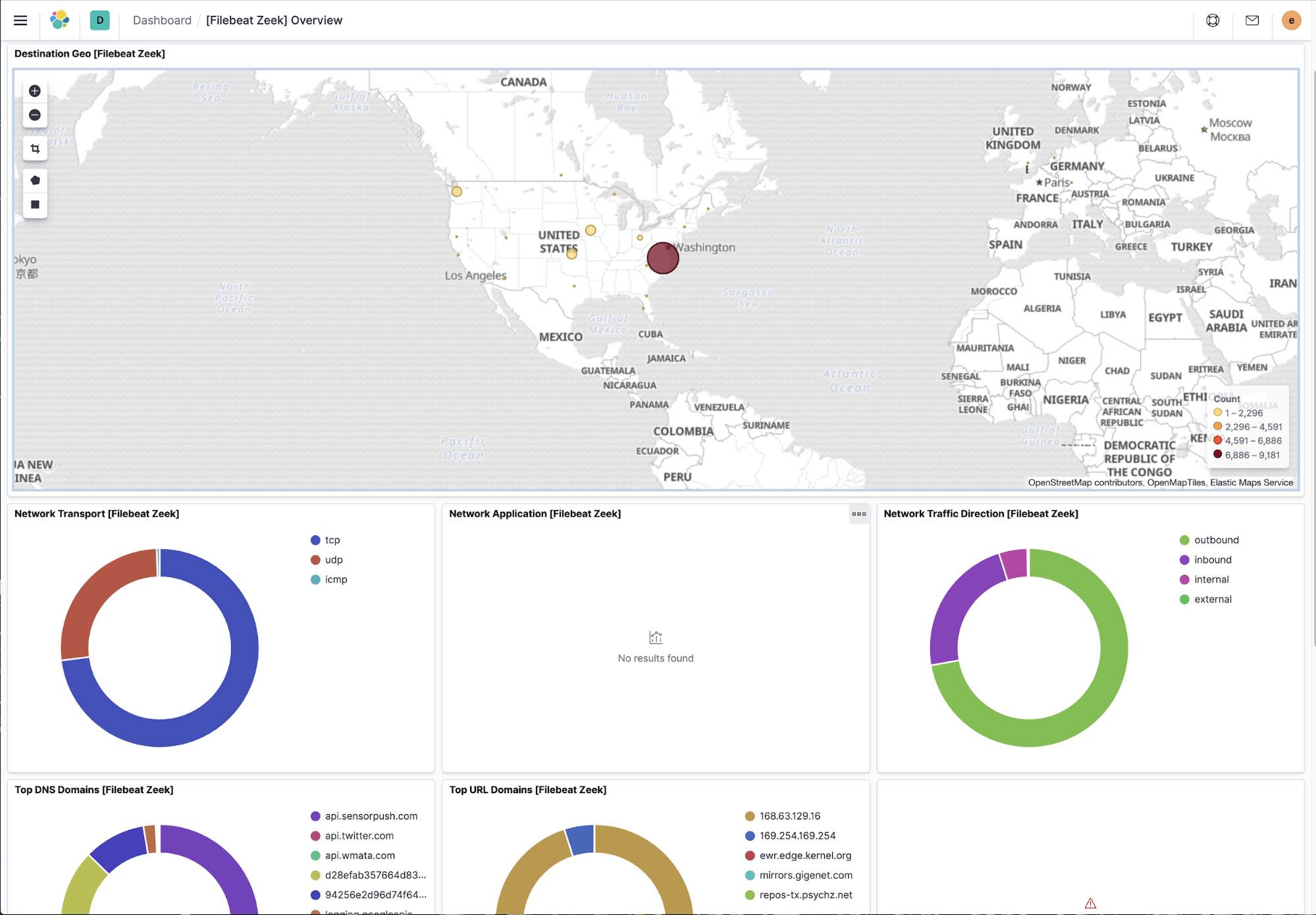
Task: Open the D space selector
Action: point(100,20)
